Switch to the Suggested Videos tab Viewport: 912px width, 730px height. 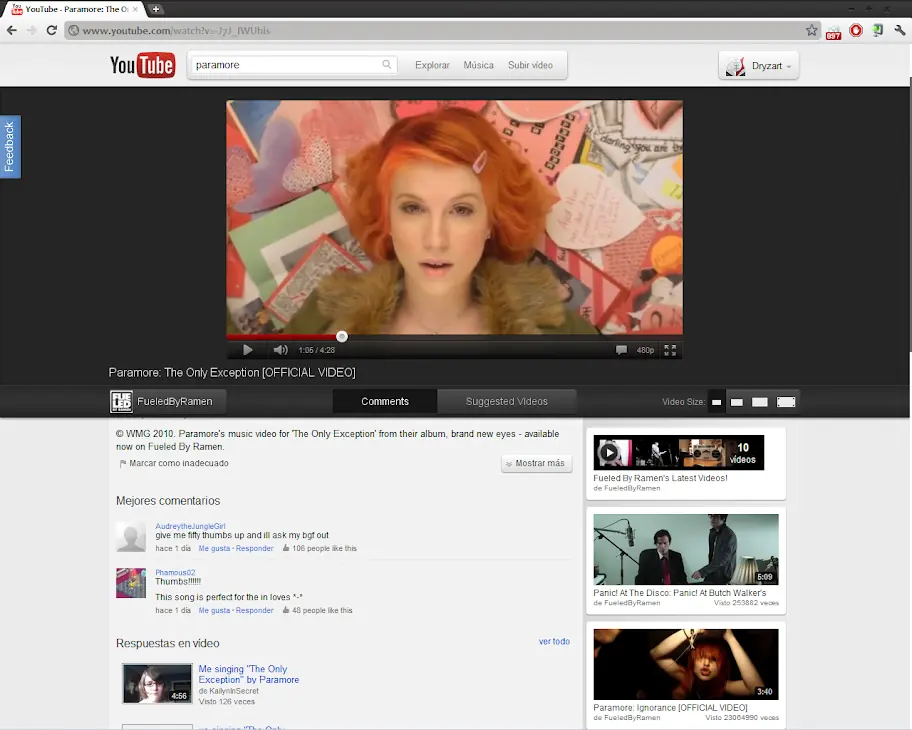(x=507, y=401)
